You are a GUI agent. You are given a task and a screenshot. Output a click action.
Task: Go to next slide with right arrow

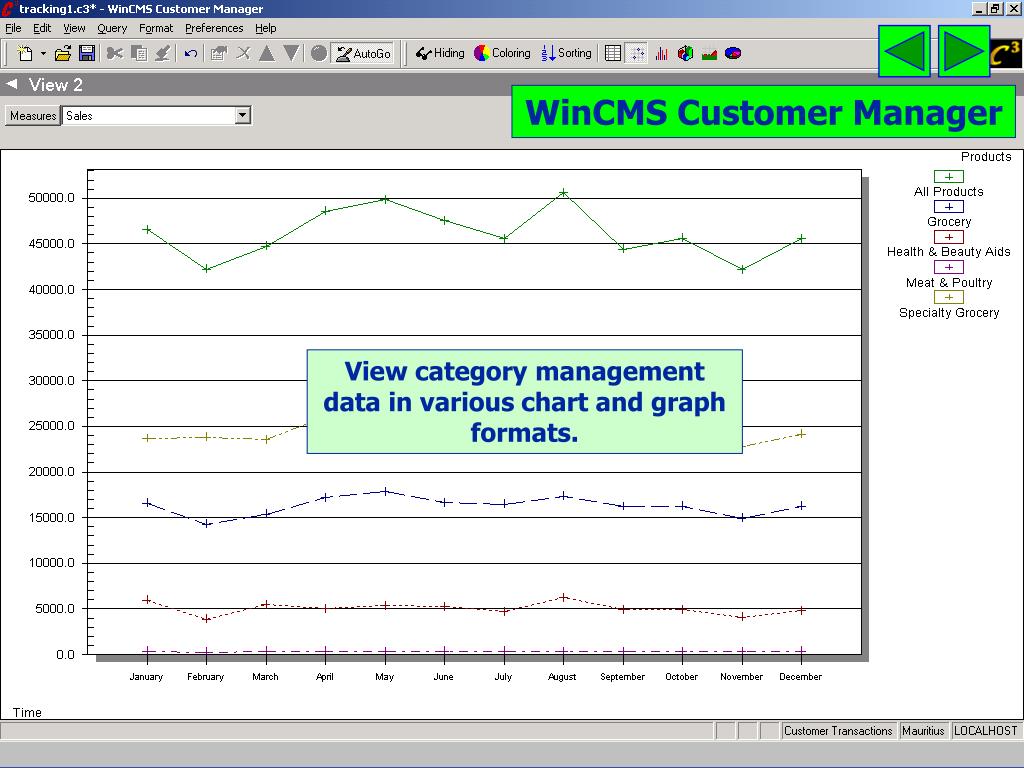(964, 51)
